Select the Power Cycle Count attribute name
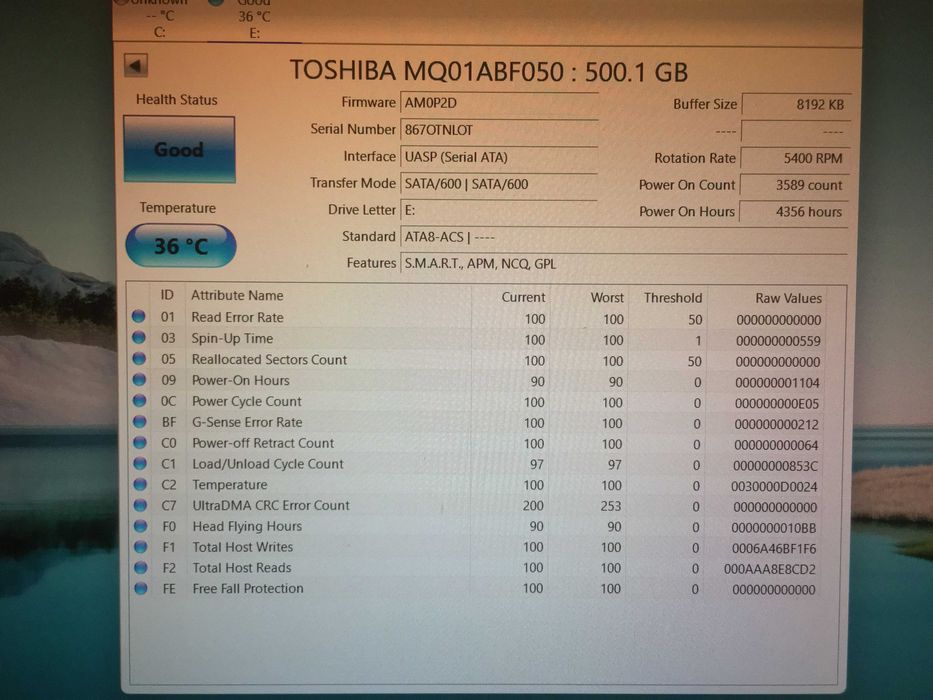This screenshot has width=933, height=700. [246, 401]
